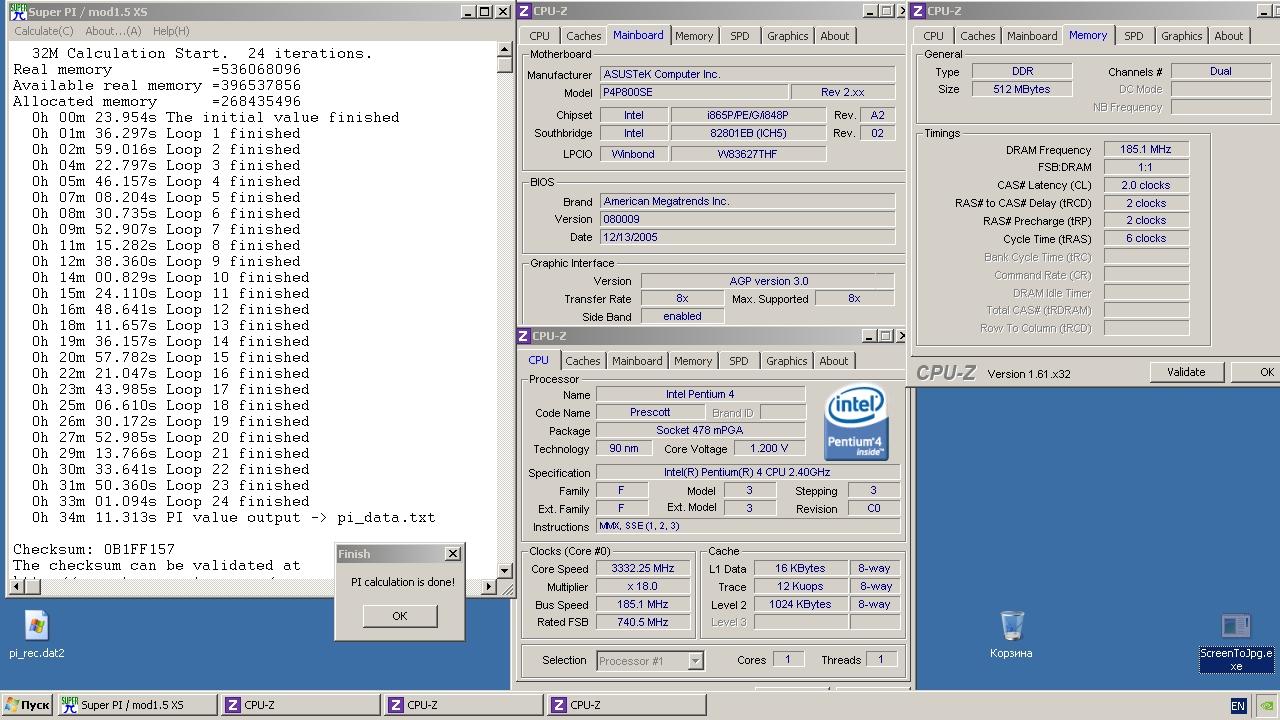Open the About...(A) menu in Super PI
This screenshot has height=720, width=1280.
point(113,31)
